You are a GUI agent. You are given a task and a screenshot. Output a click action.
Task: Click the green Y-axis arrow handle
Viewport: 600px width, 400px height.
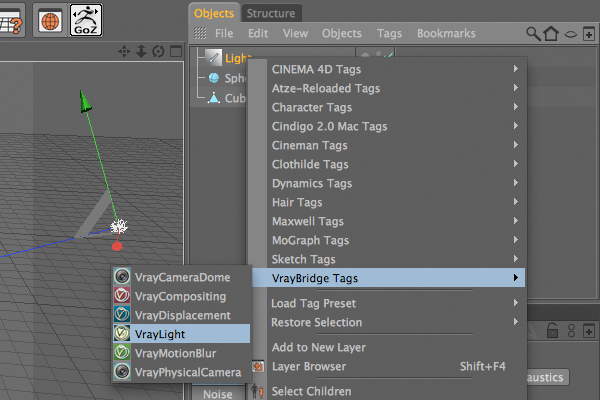(x=85, y=101)
